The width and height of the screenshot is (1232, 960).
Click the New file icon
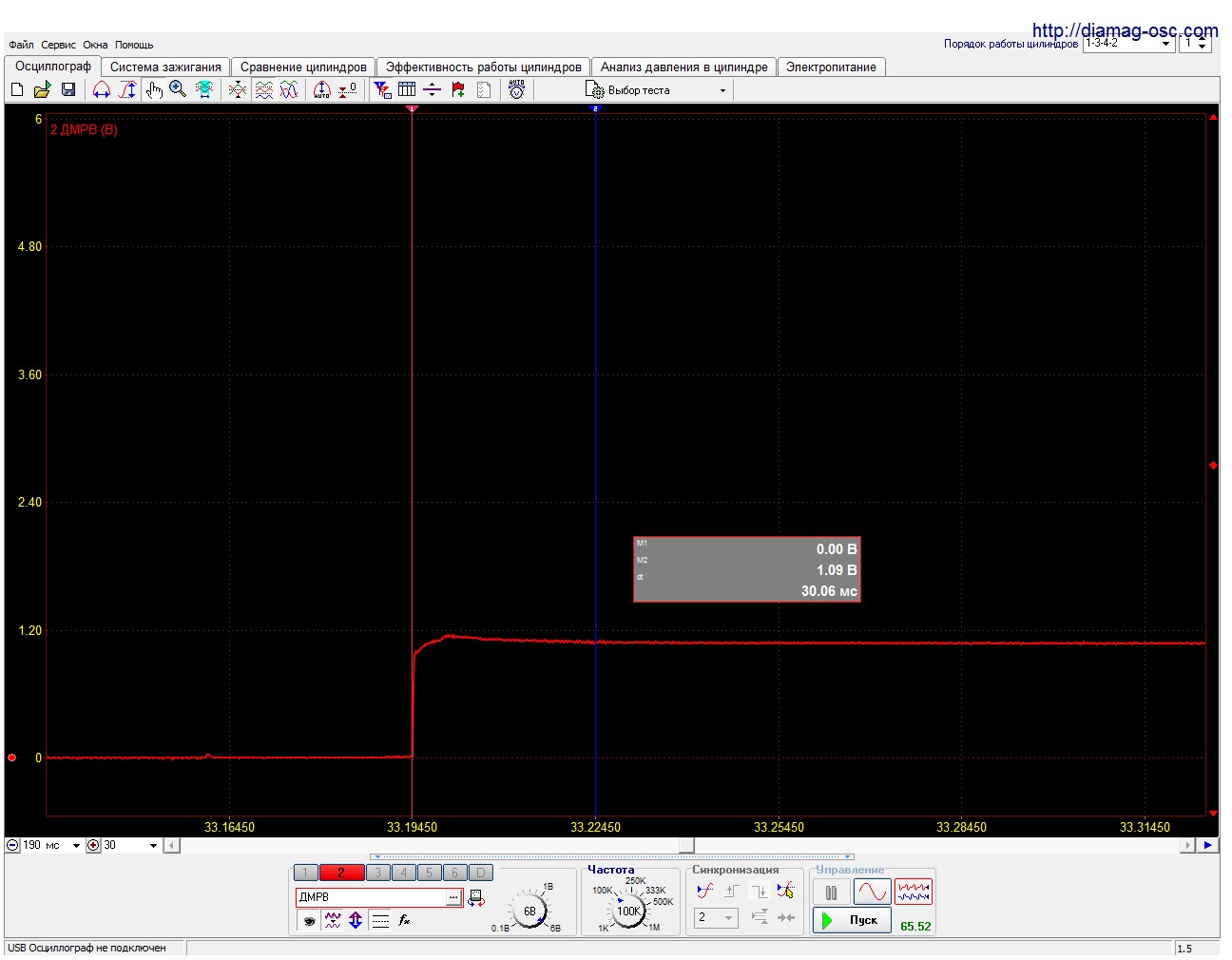[17, 89]
